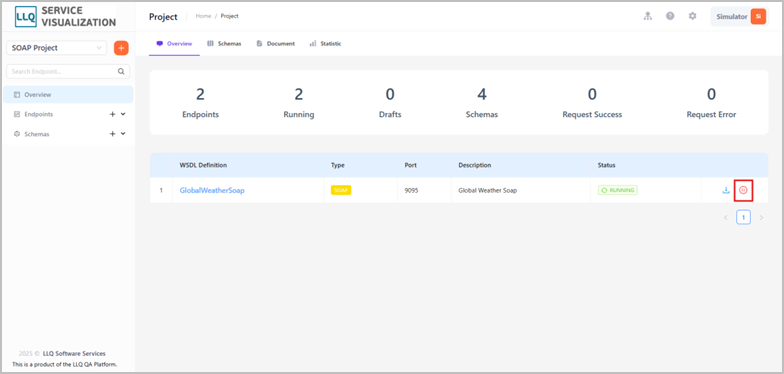
Task: Open the Simulator user menu
Action: pyautogui.click(x=739, y=16)
